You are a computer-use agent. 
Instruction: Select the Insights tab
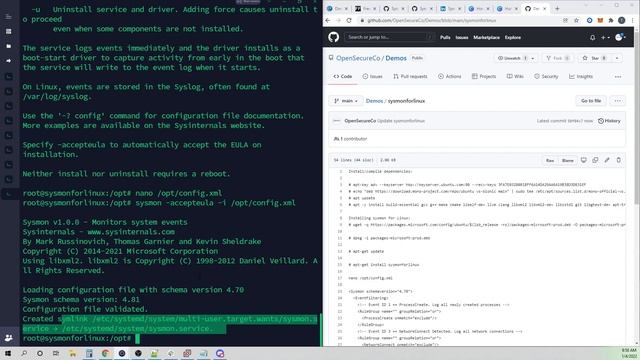(x=581, y=76)
